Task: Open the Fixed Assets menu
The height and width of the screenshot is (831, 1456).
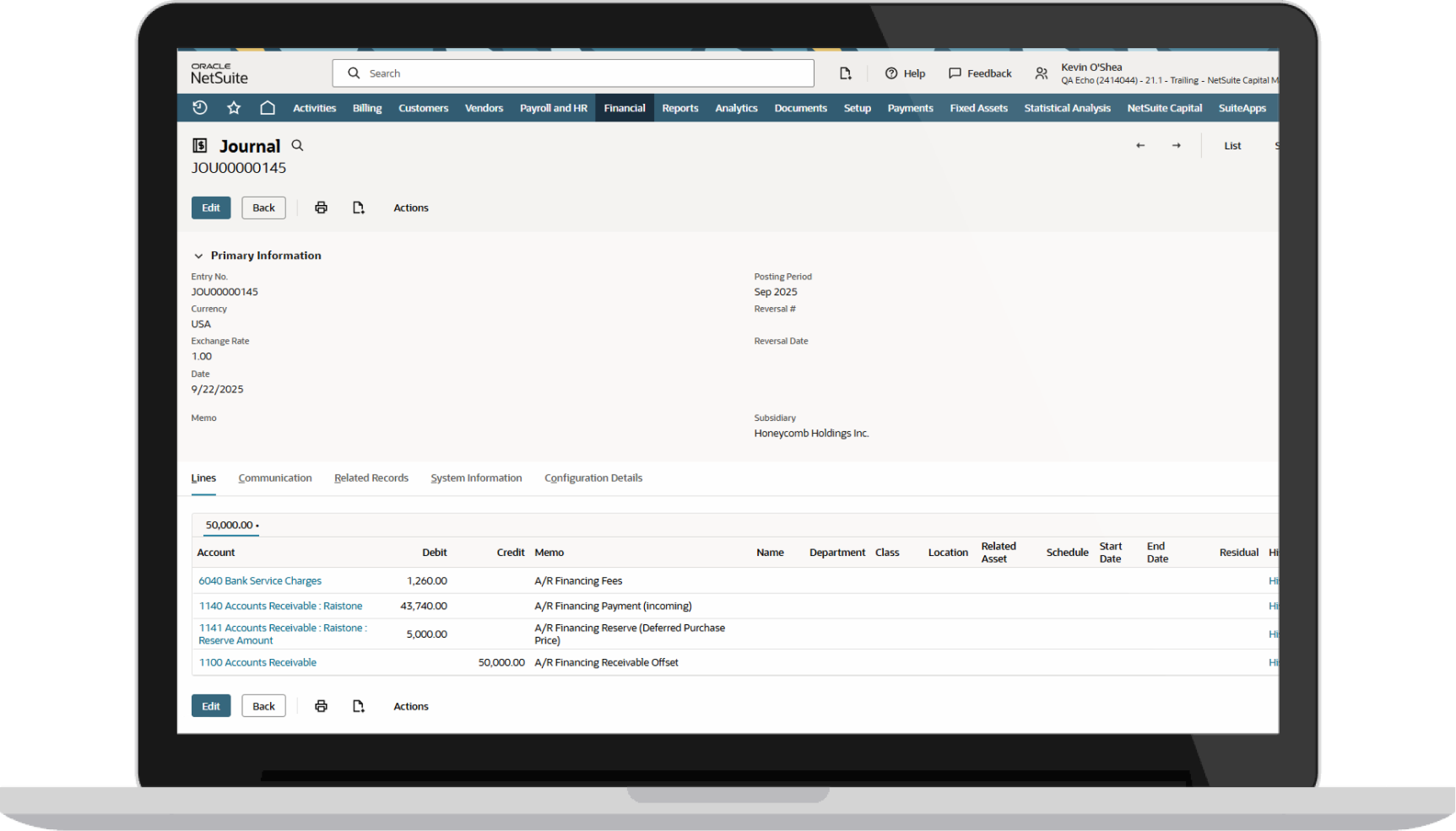Action: click(978, 107)
